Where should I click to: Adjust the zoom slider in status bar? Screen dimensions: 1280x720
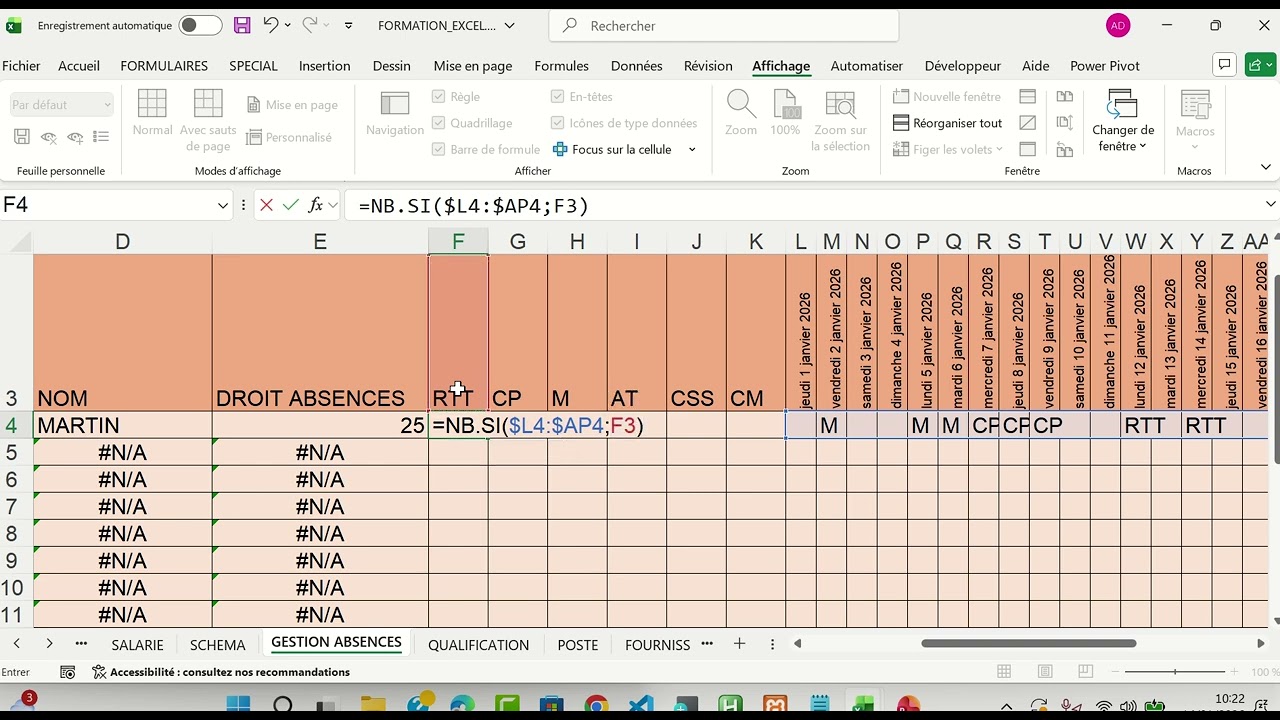1176,672
